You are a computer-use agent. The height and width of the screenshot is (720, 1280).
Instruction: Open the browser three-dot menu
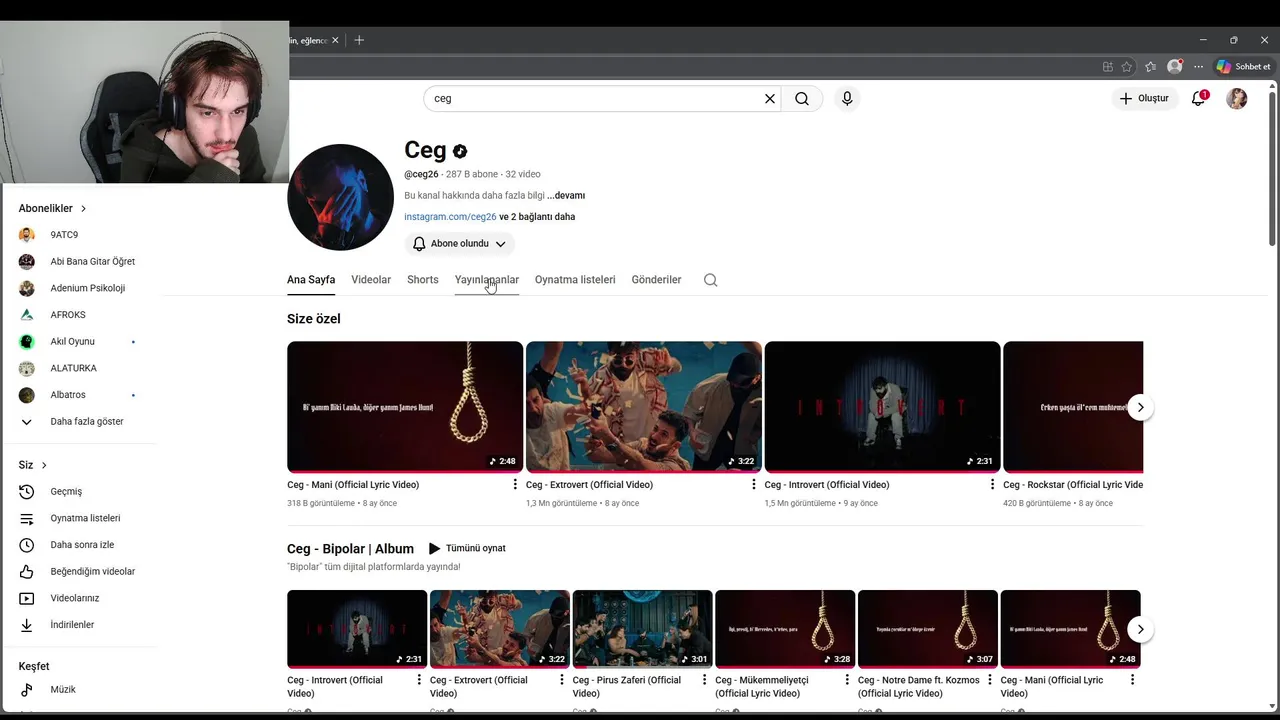[x=1198, y=67]
